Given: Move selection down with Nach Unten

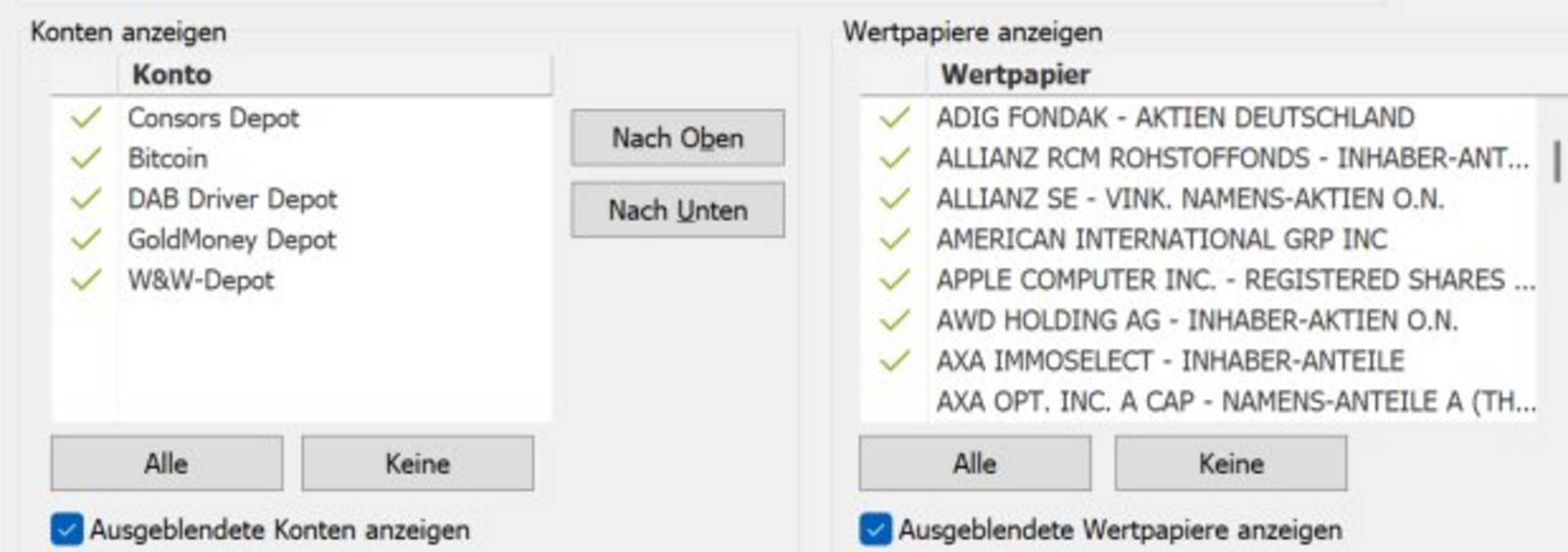Looking at the screenshot, I should (x=678, y=210).
